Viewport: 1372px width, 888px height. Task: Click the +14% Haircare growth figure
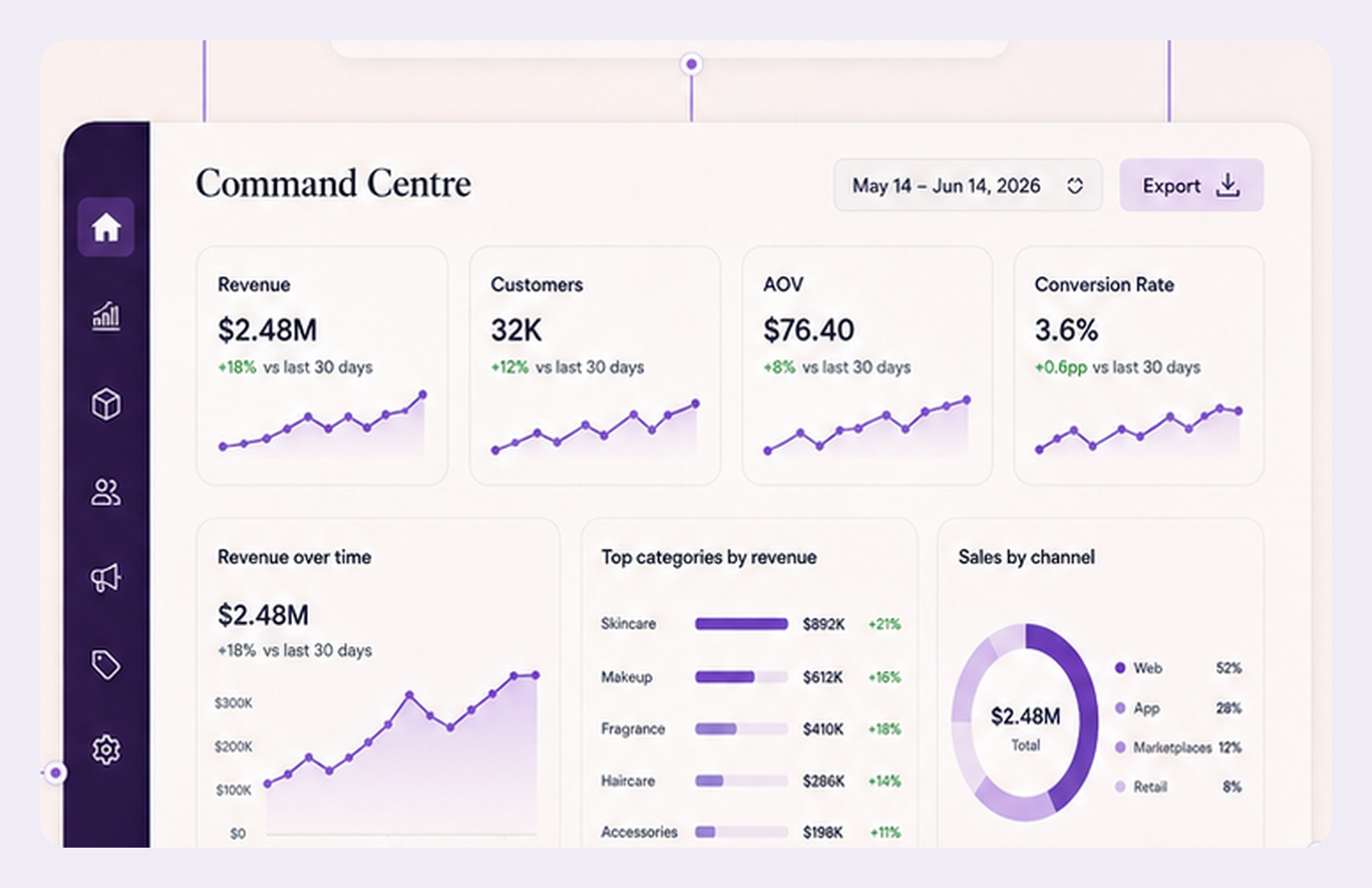(x=885, y=781)
